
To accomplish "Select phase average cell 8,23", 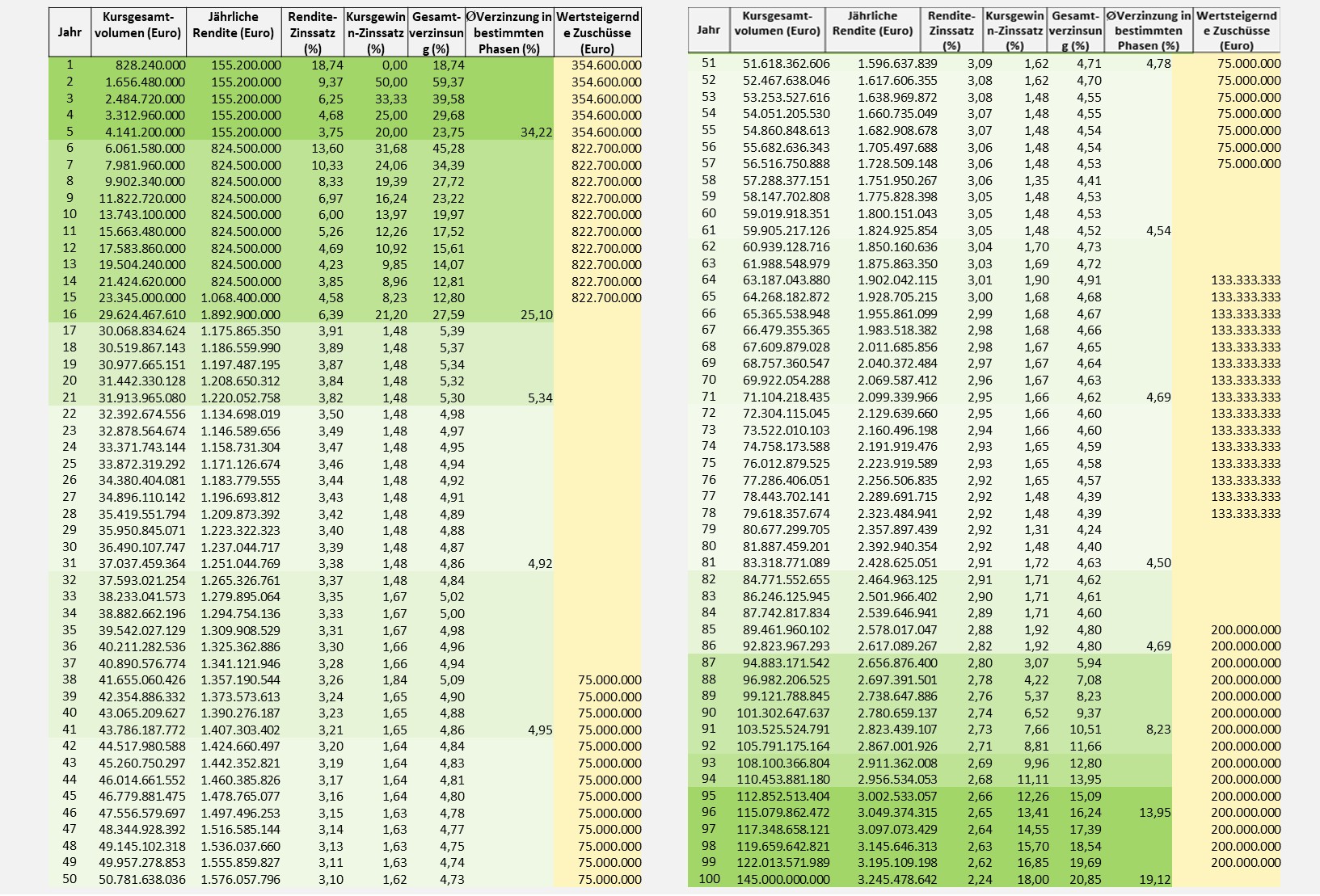I will [1158, 730].
